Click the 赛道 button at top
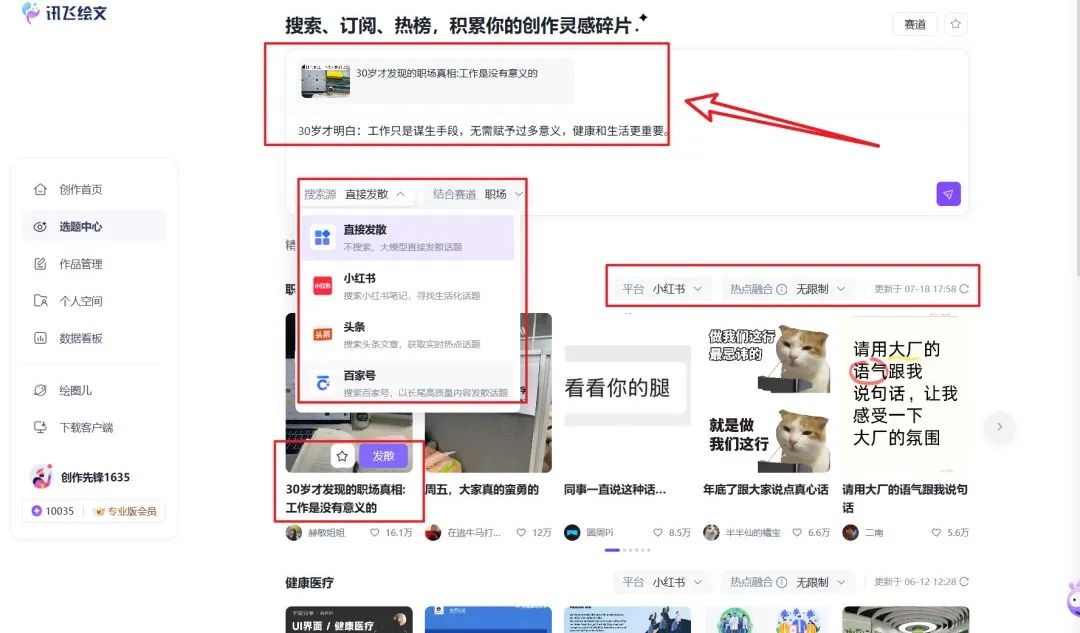The image size is (1080, 633). pyautogui.click(x=915, y=24)
